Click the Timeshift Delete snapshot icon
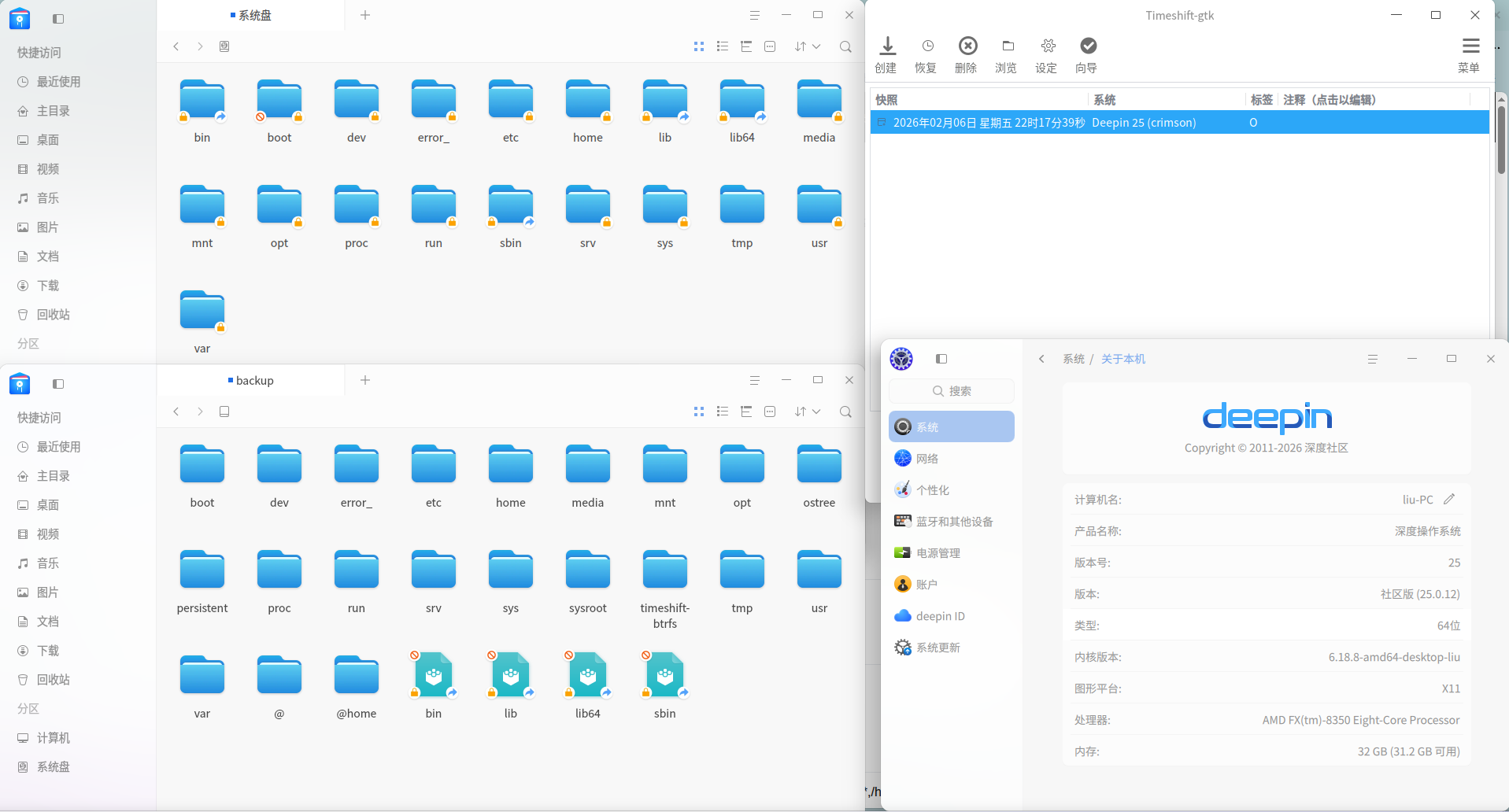Screen dimensions: 1509x812 967,46
